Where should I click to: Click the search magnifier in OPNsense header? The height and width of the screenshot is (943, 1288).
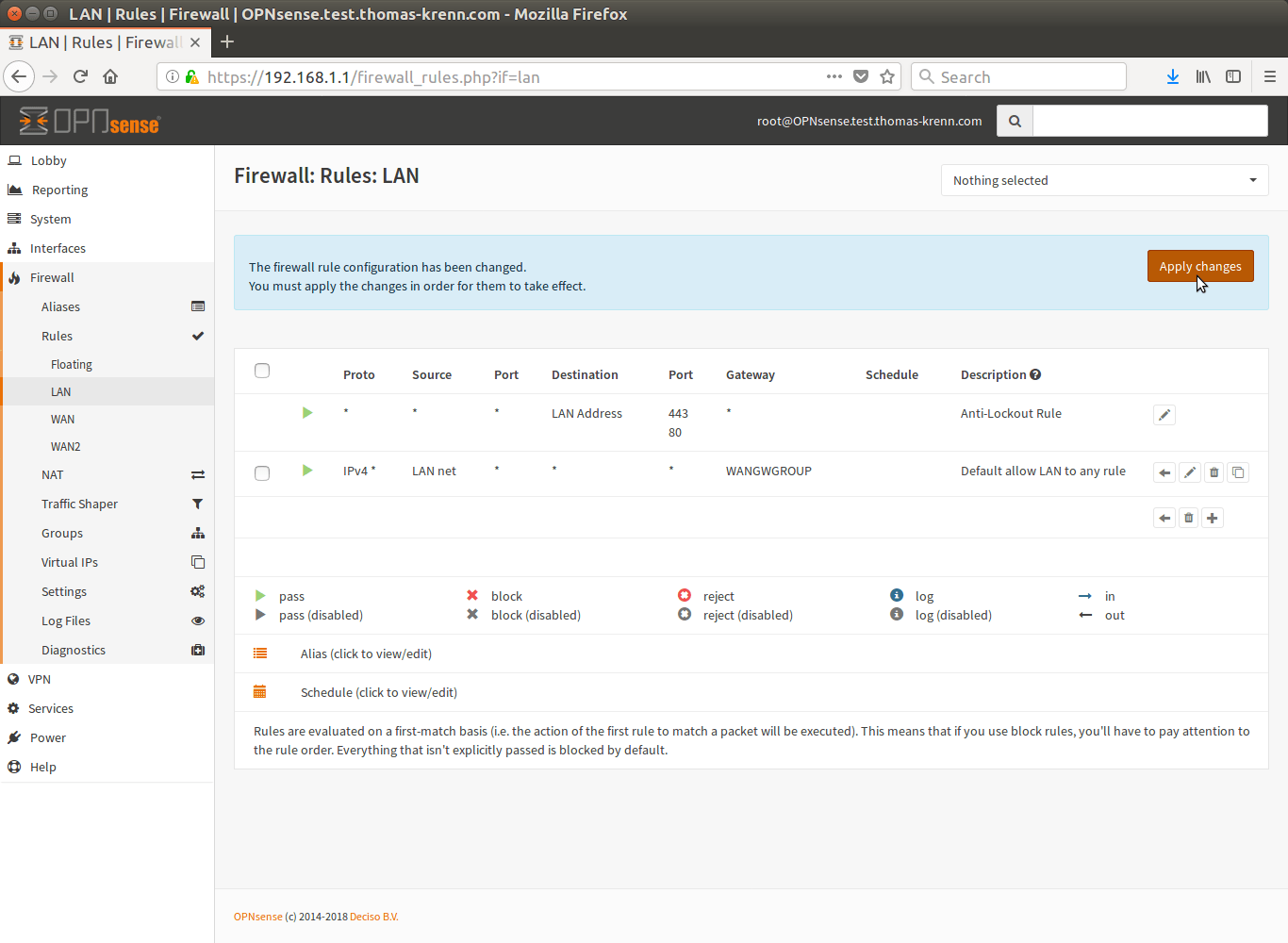tap(1015, 121)
